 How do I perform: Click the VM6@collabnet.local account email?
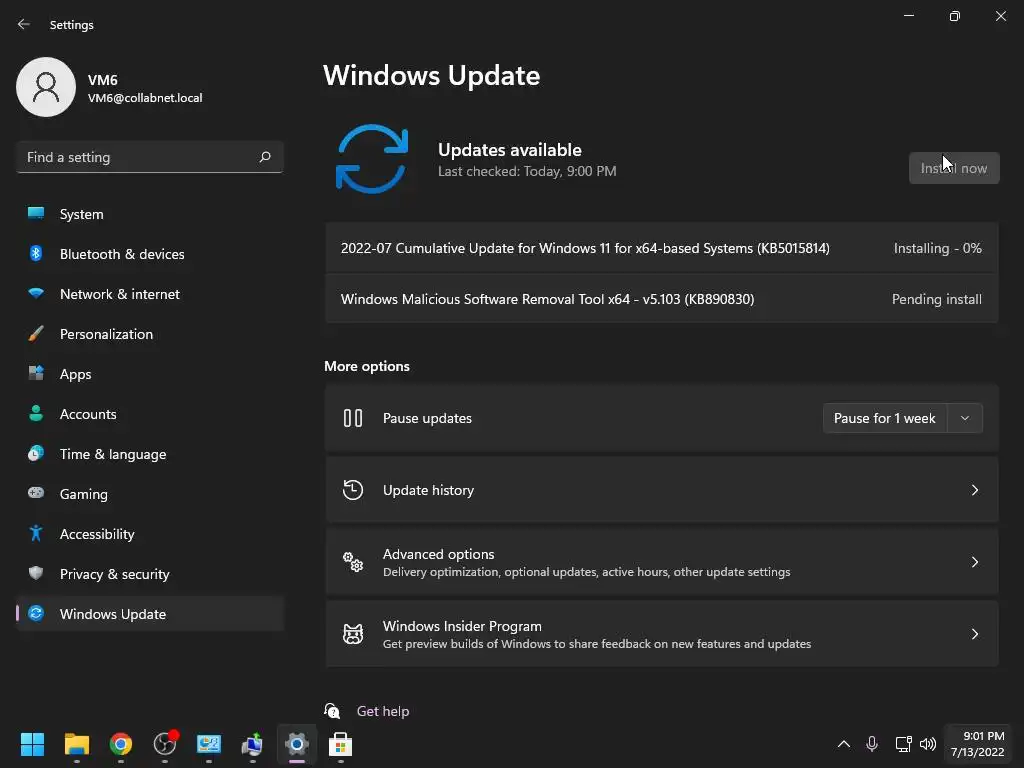[x=145, y=98]
